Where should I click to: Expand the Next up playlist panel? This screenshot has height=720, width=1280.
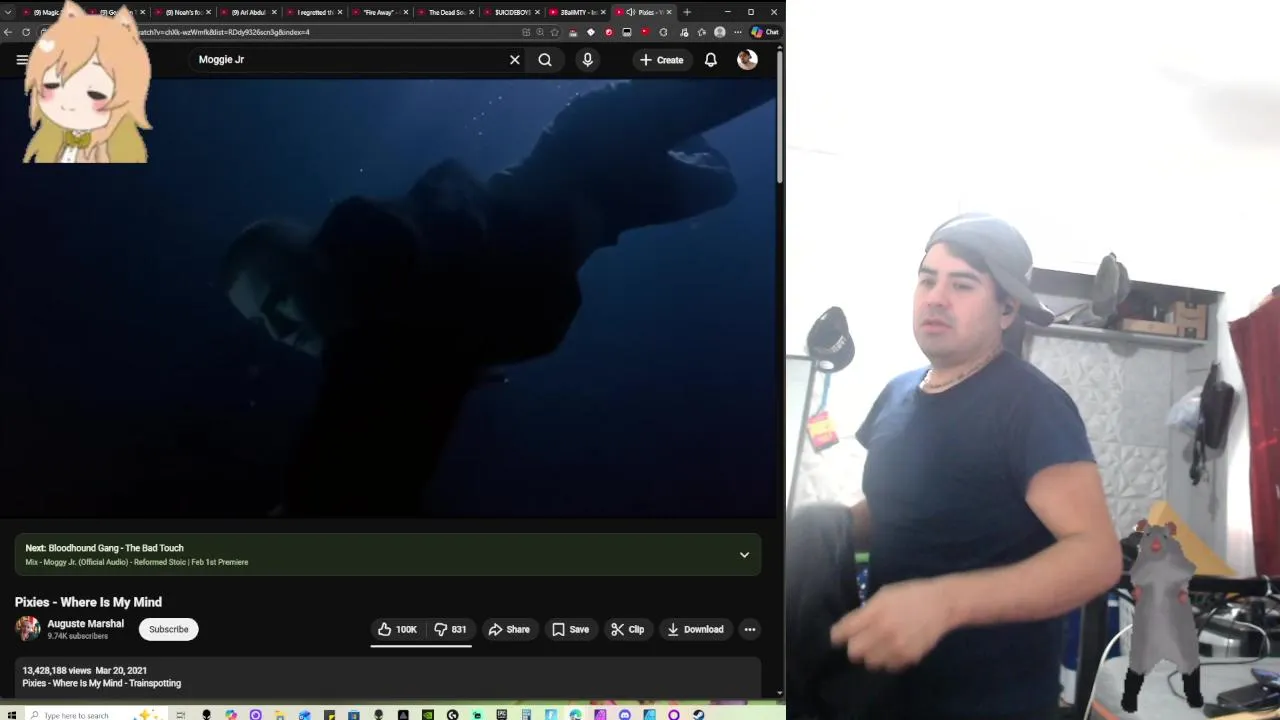(x=744, y=555)
